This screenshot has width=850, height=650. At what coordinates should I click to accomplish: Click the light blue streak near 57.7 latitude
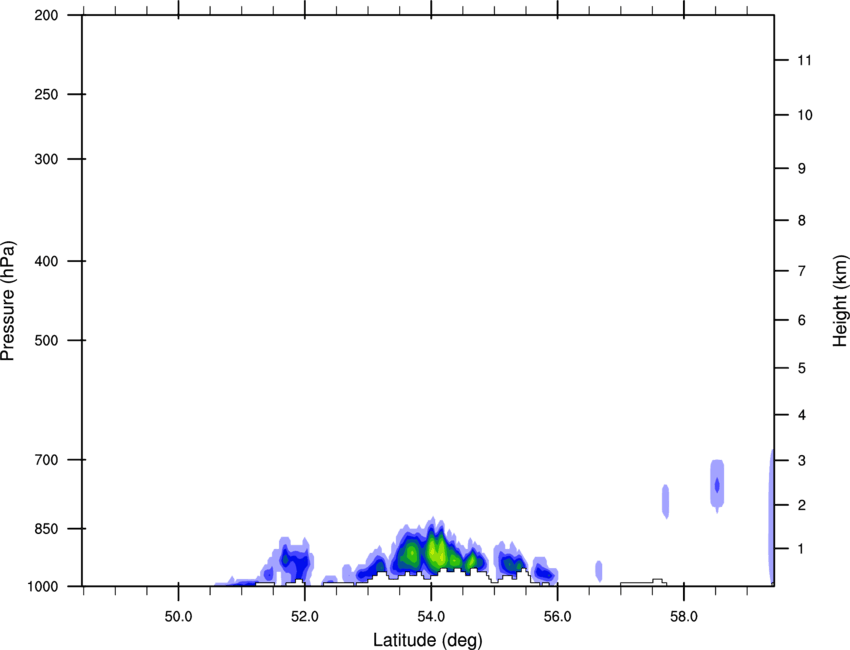[x=666, y=501]
